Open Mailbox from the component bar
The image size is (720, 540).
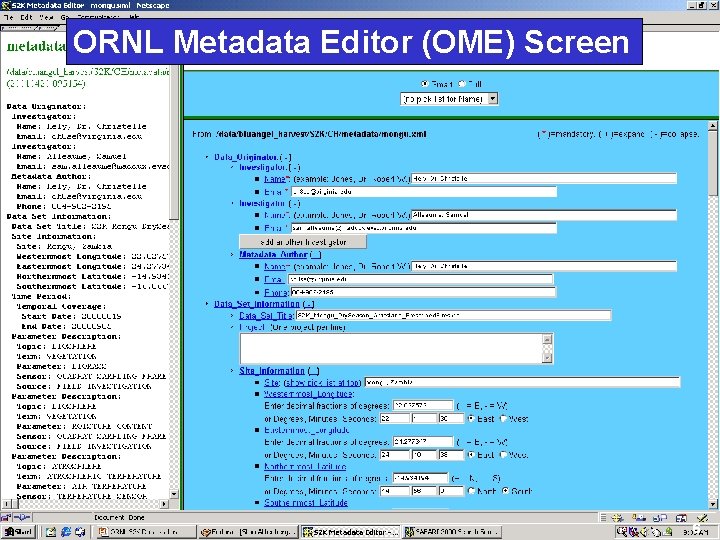(x=639, y=518)
